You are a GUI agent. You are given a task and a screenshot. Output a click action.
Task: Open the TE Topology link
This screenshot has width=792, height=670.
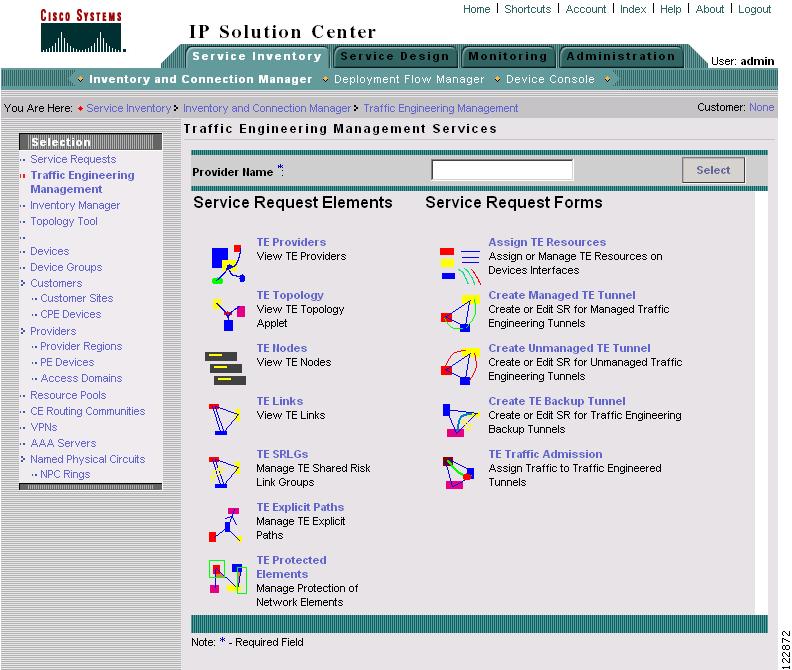pyautogui.click(x=290, y=295)
